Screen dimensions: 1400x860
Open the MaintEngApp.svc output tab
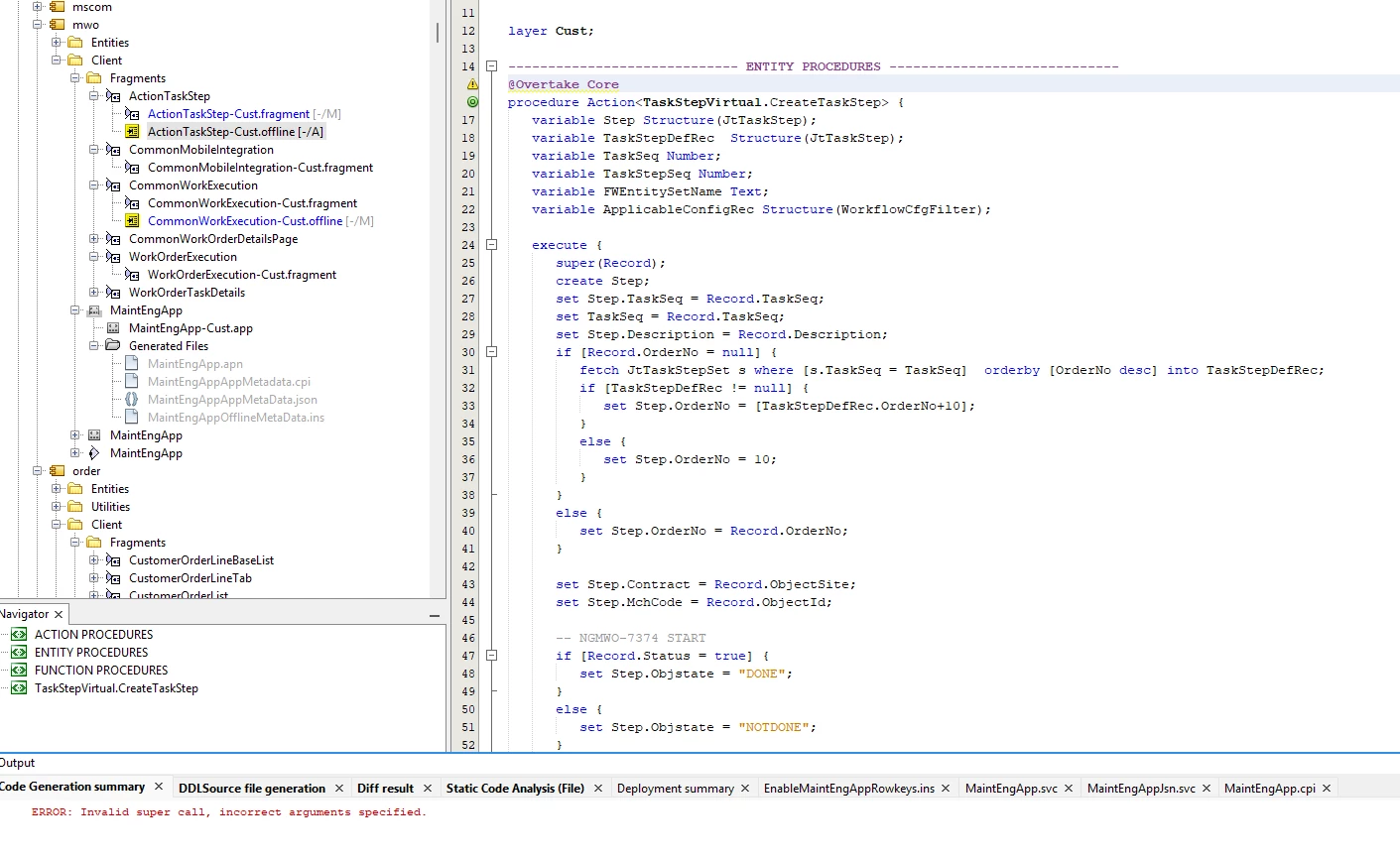(x=1011, y=789)
